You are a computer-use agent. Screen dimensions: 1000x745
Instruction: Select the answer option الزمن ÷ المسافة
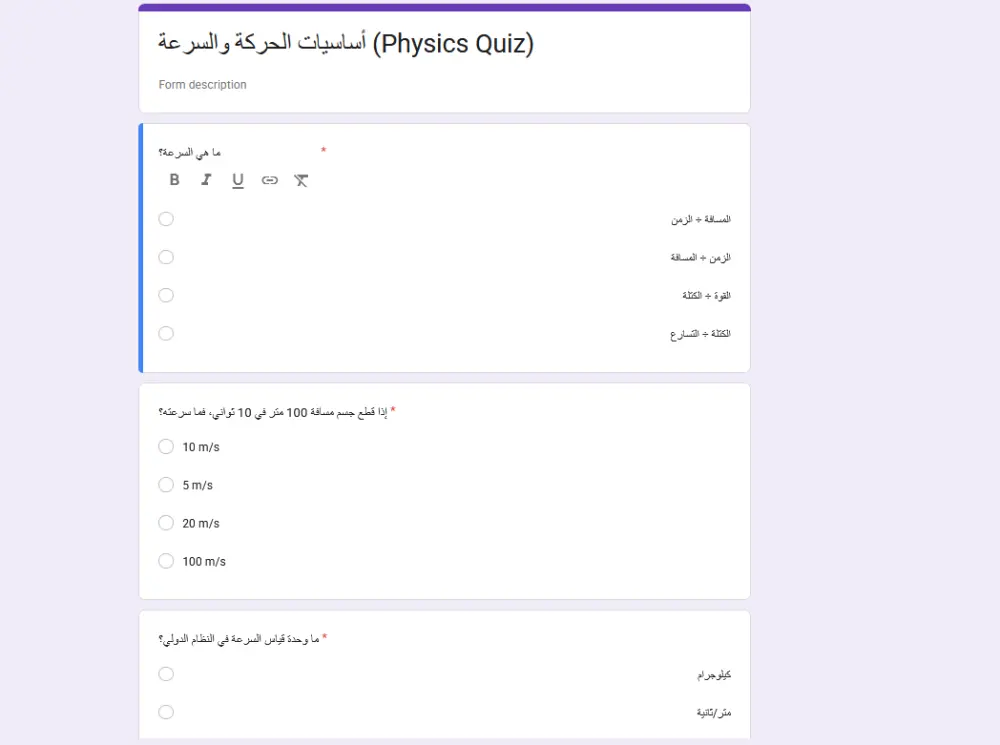click(x=166, y=257)
